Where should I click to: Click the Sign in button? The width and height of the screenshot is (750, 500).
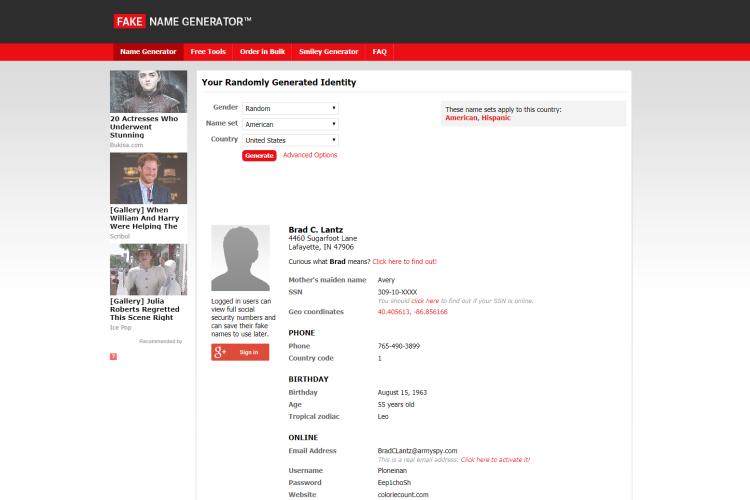point(240,352)
